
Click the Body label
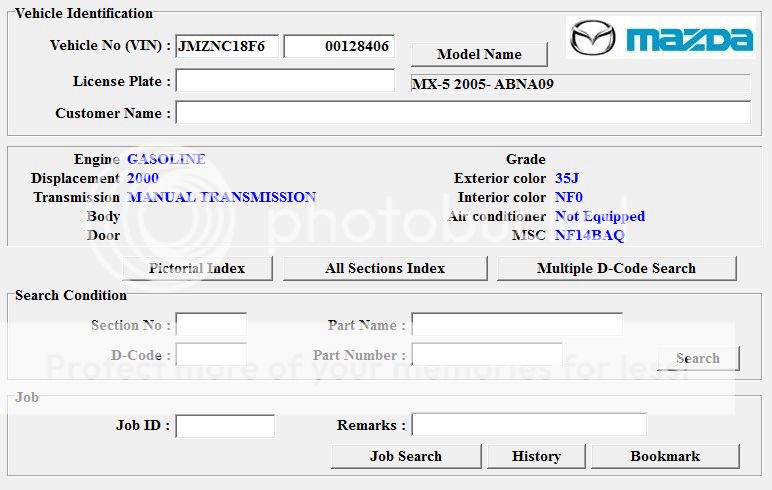[103, 217]
